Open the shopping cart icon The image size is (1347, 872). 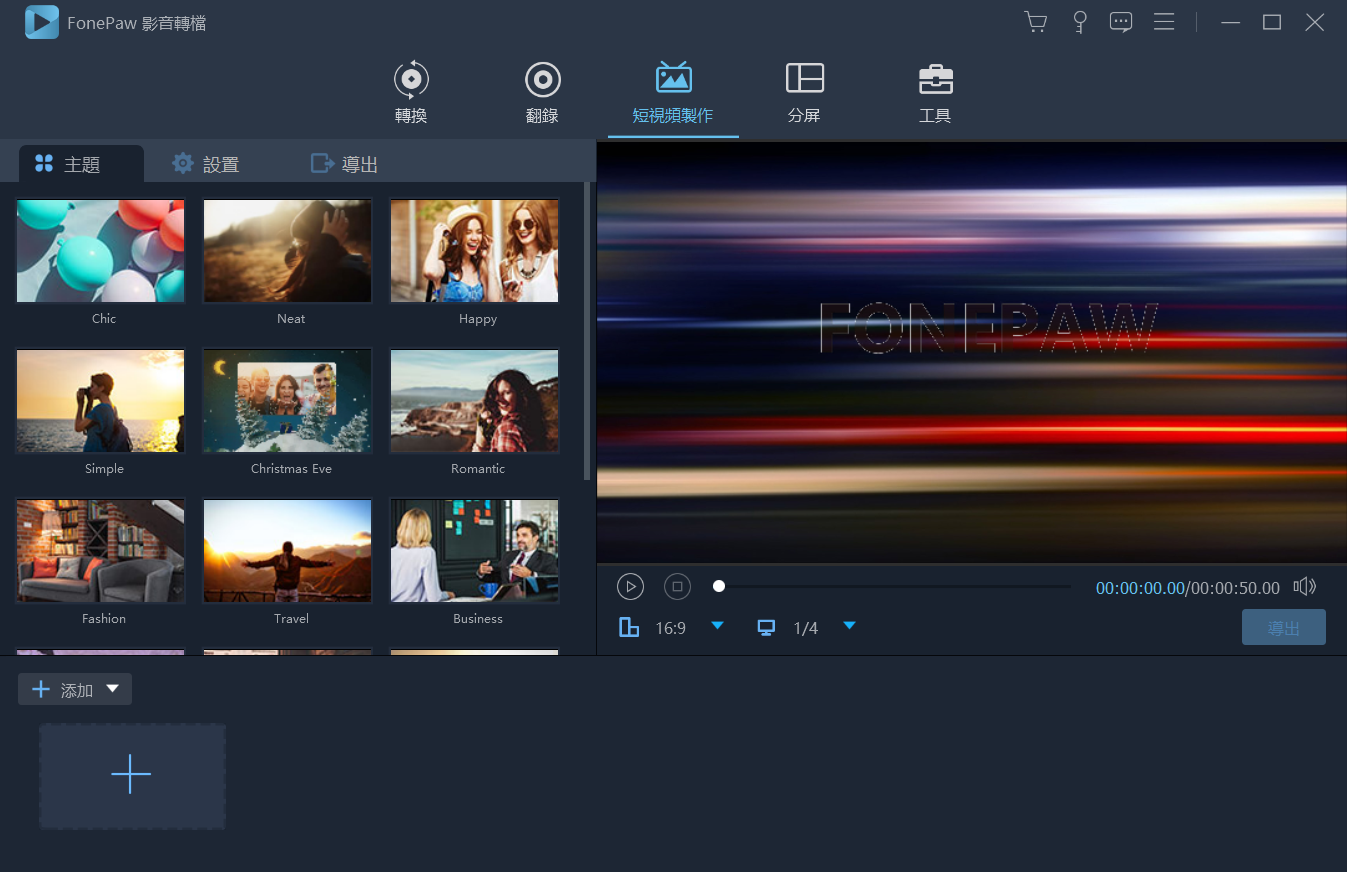1036,22
